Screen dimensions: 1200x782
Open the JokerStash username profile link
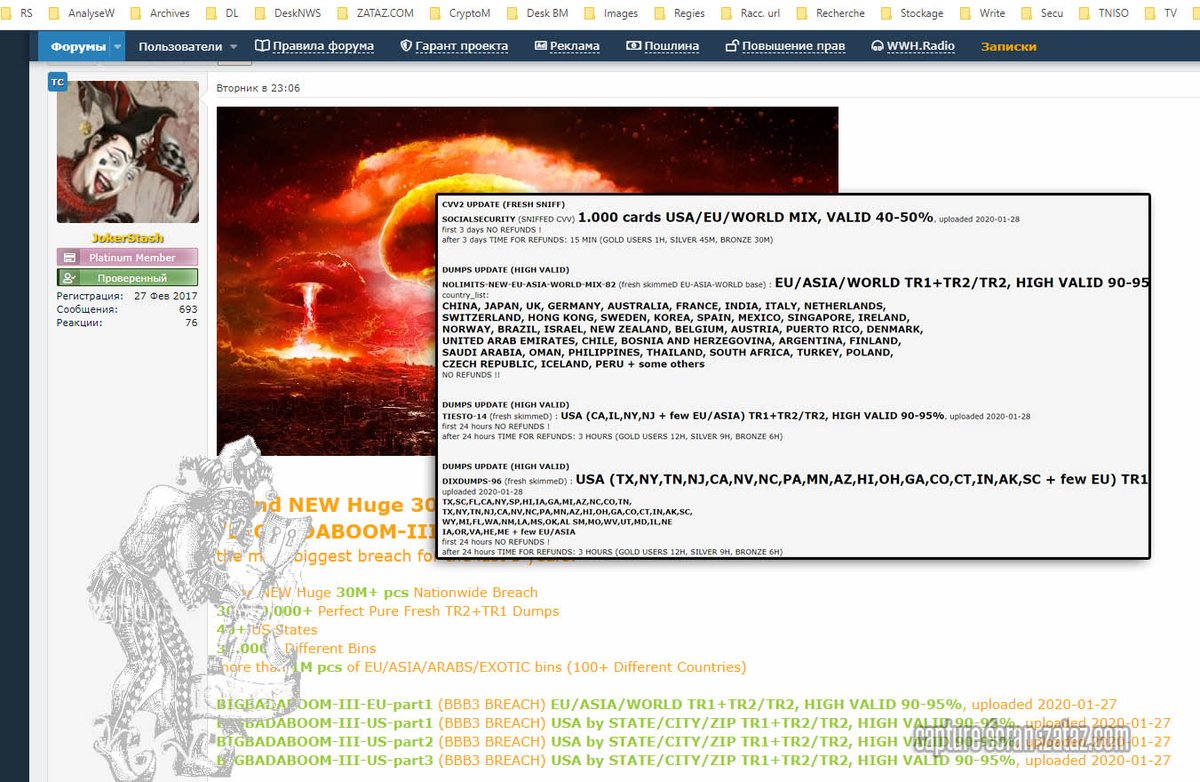127,238
